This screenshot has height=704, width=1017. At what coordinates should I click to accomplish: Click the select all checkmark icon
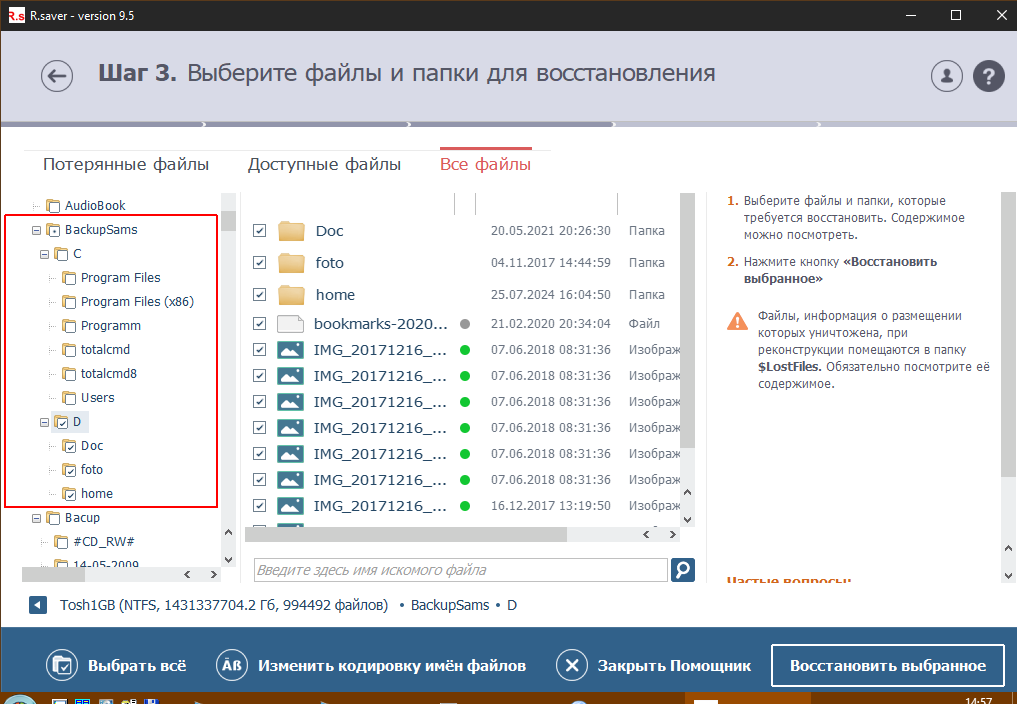62,666
